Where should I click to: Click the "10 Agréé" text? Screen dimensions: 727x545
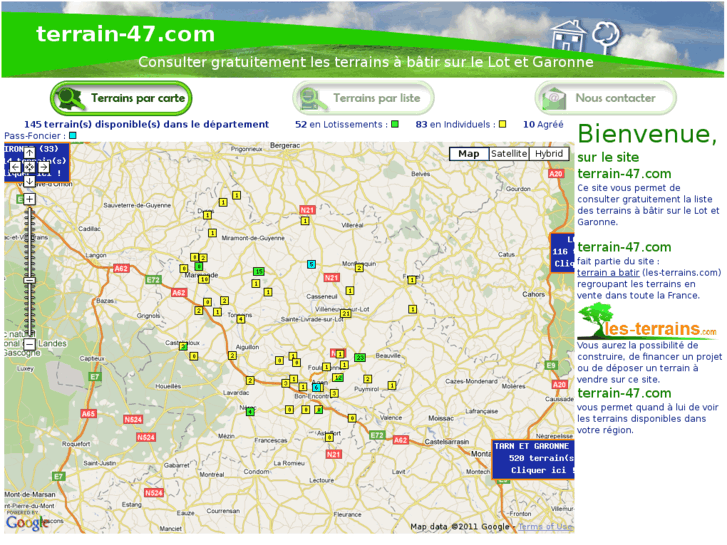543,124
